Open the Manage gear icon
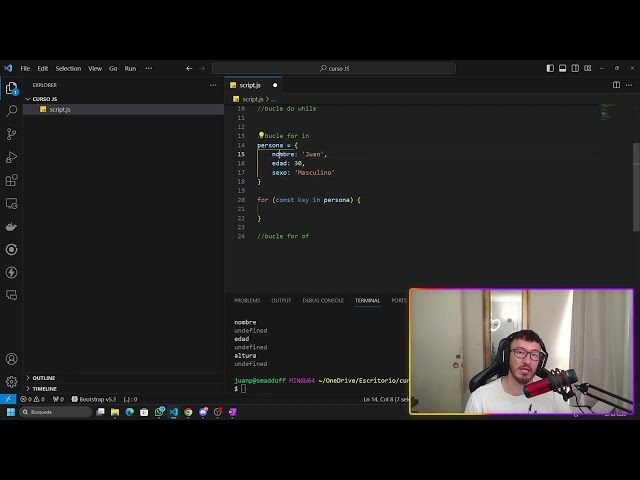This screenshot has width=640, height=480. (11, 382)
